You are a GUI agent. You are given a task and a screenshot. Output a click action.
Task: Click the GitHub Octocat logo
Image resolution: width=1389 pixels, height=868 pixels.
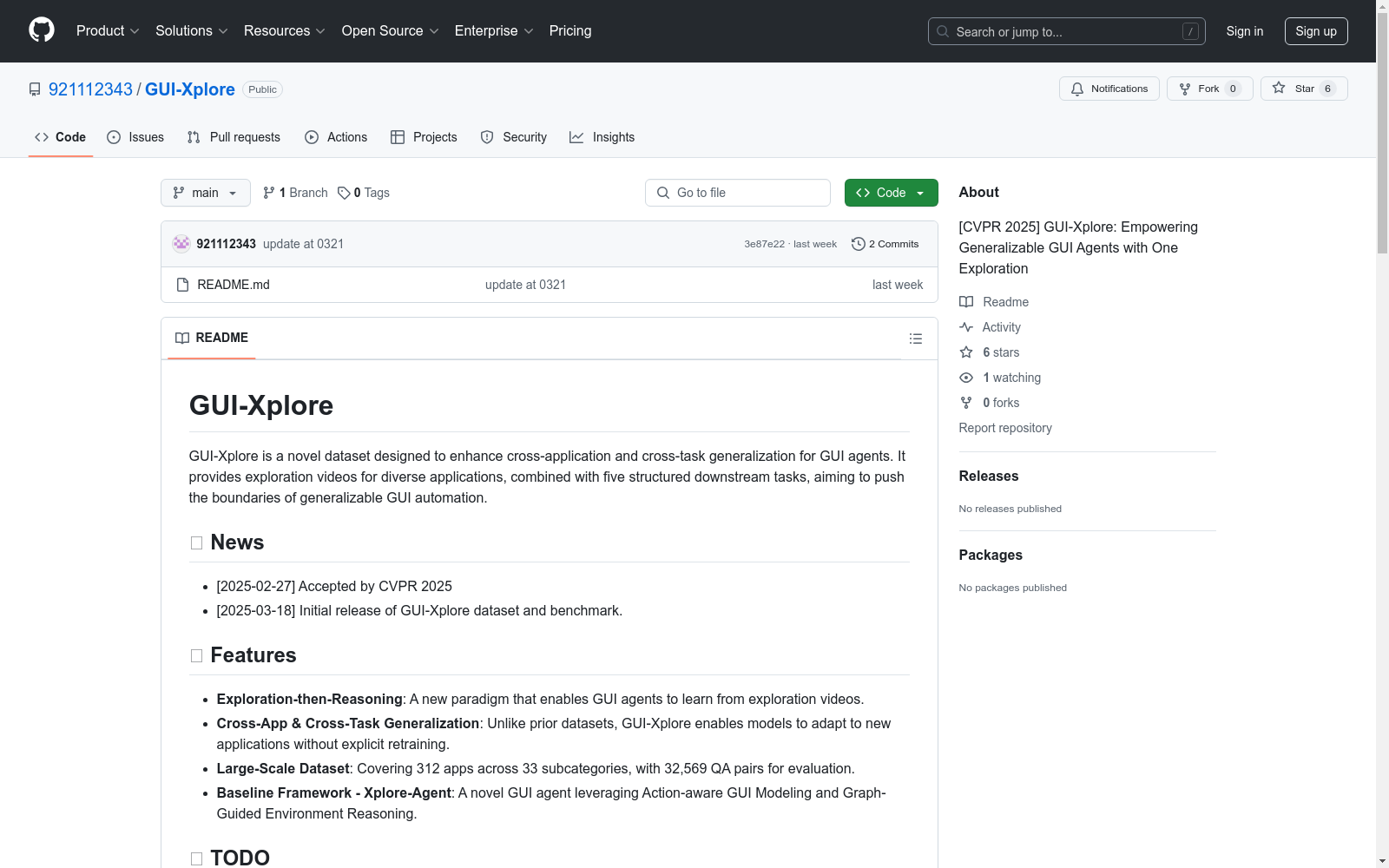point(42,30)
